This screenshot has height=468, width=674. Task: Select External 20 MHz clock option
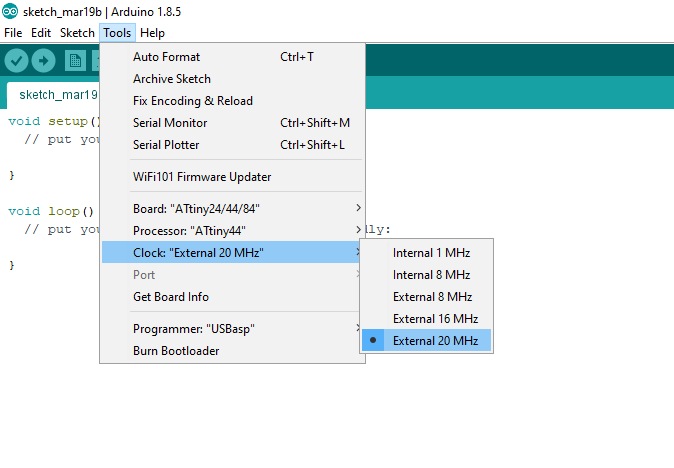click(435, 341)
